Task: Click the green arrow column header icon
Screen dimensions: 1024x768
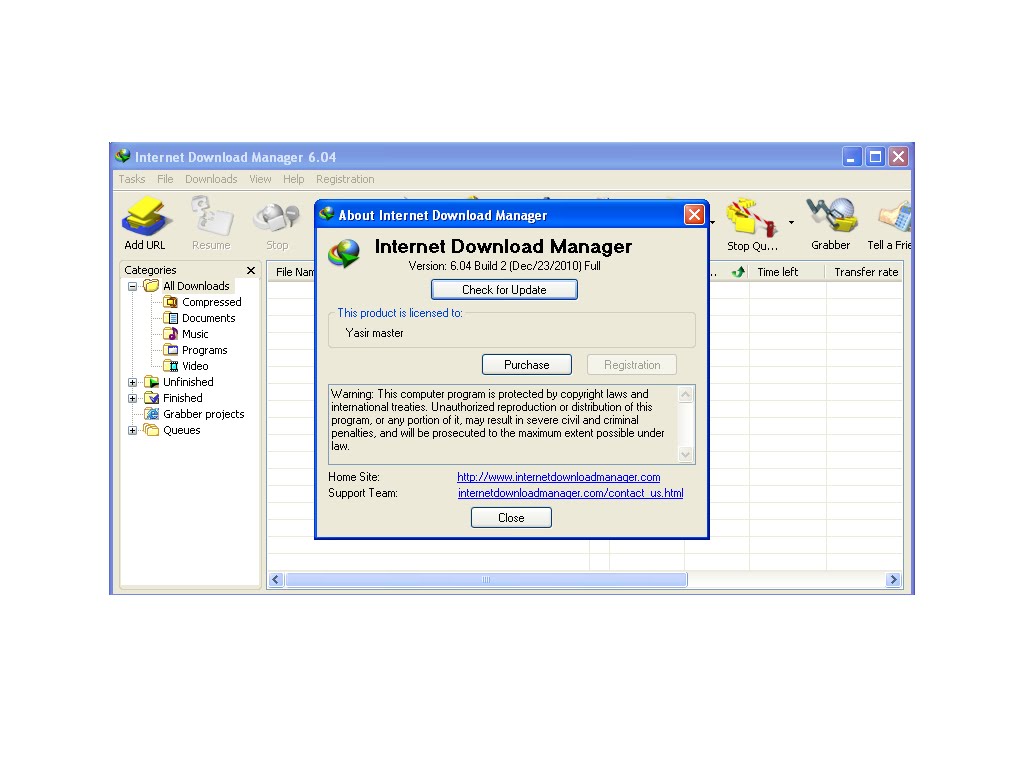Action: [x=738, y=272]
